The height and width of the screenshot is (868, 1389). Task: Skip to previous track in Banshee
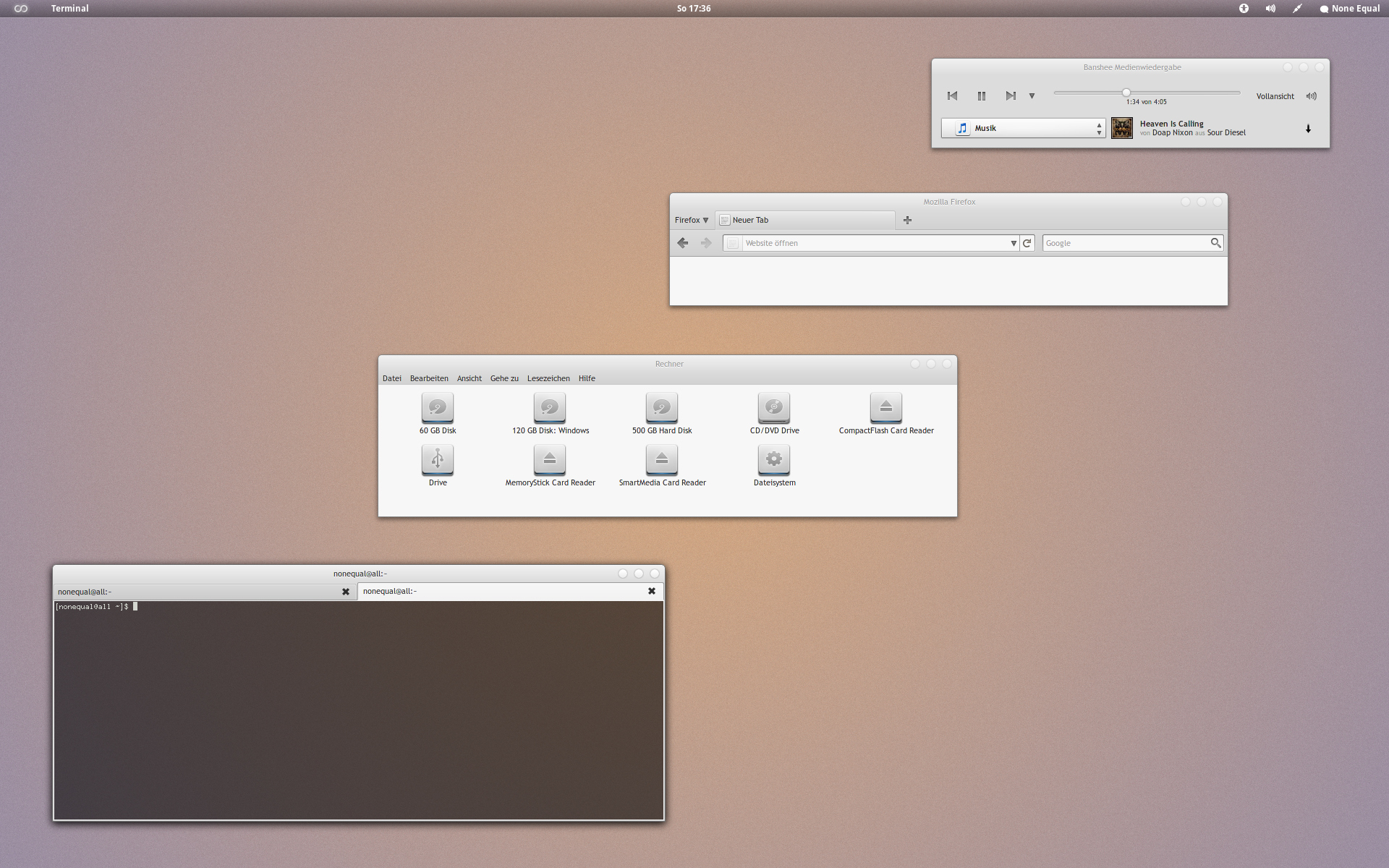coord(952,95)
